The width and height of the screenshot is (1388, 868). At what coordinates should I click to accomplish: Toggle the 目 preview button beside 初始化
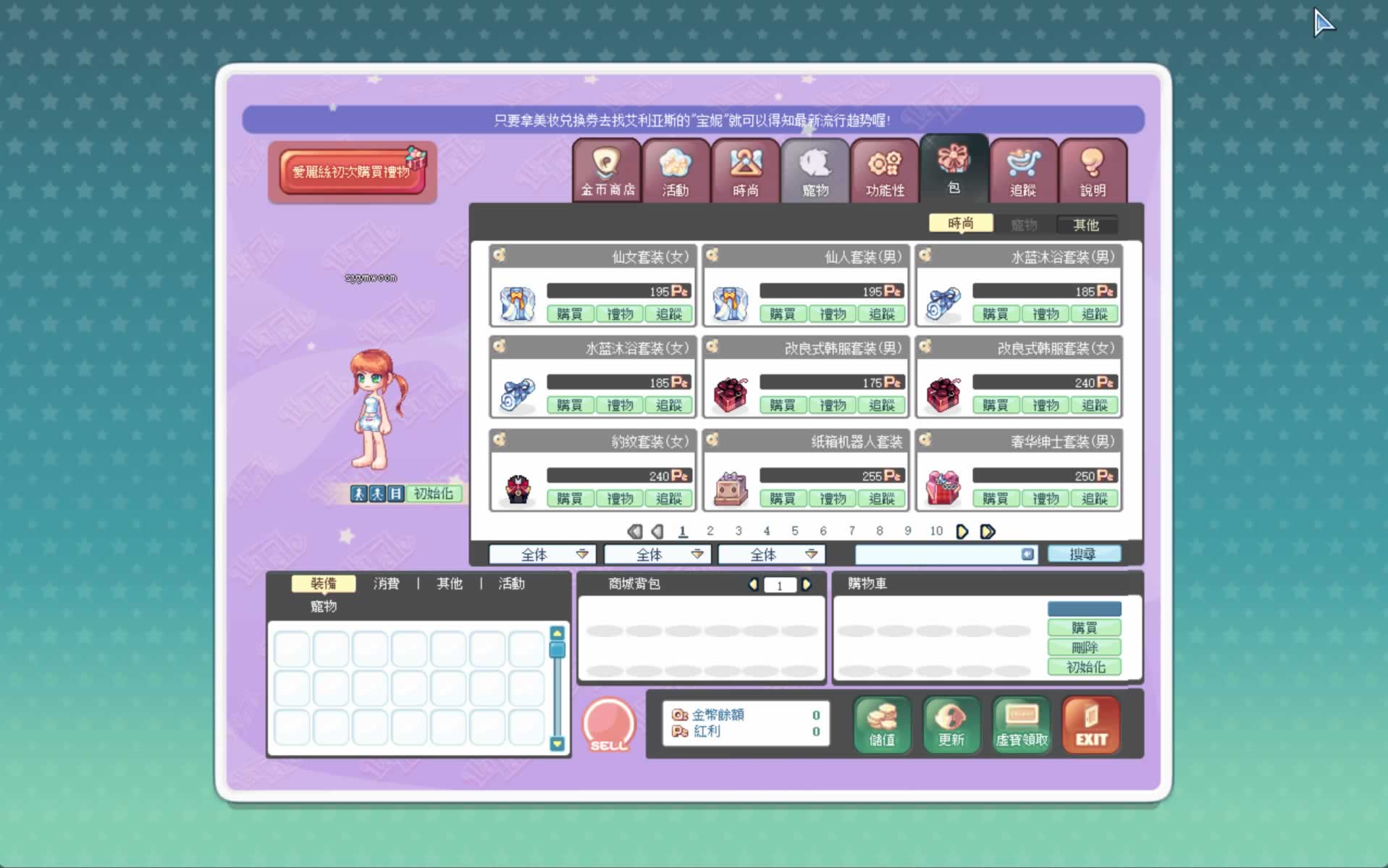(x=395, y=494)
